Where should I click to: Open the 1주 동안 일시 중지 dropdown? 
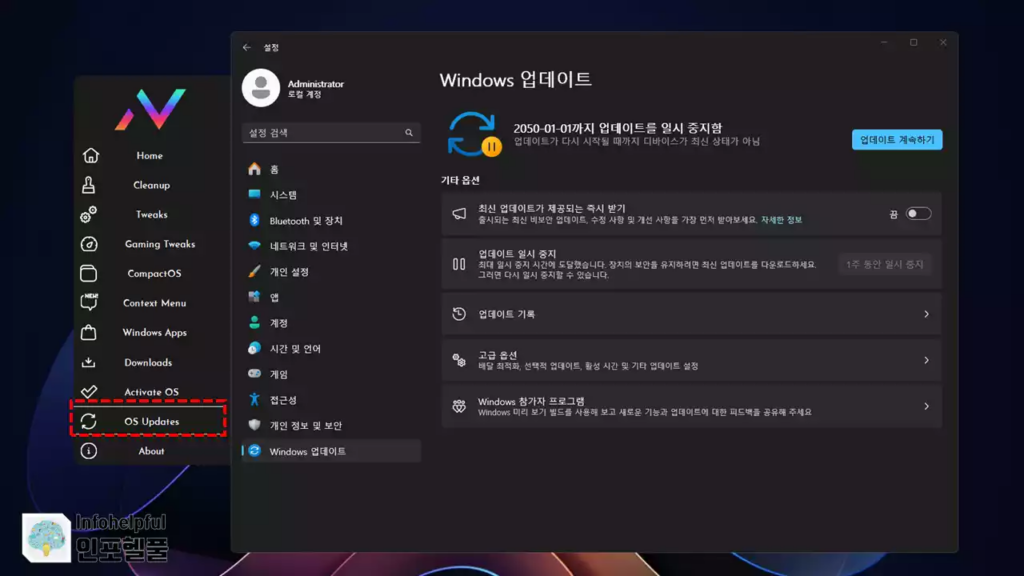click(885, 264)
